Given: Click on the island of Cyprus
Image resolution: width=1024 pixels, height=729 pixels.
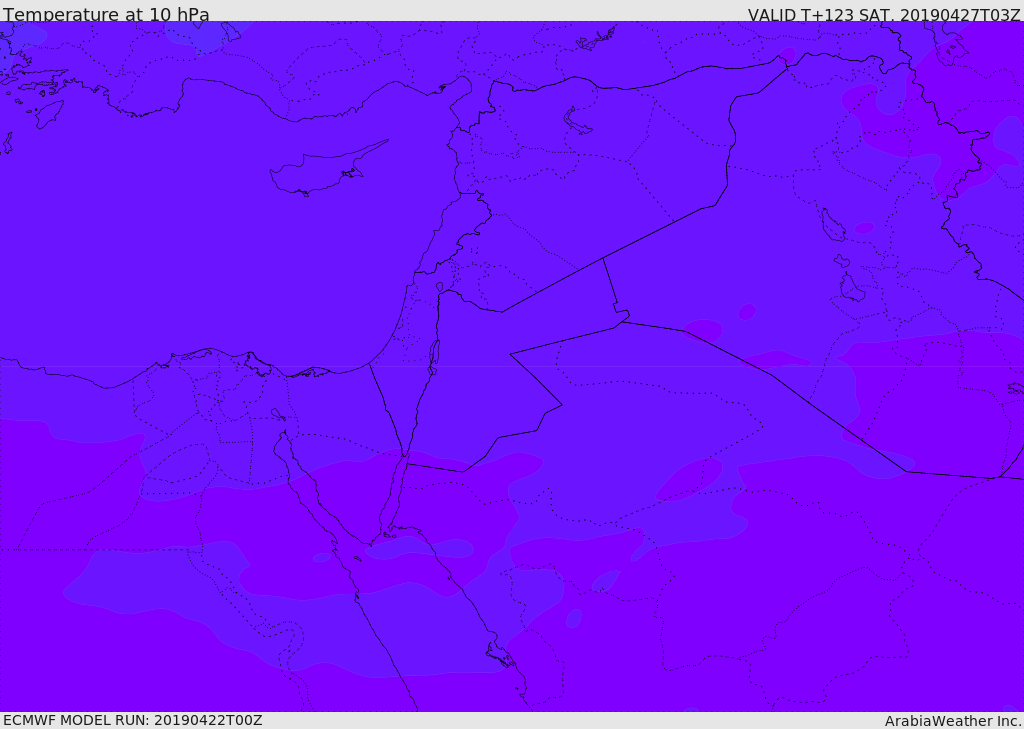Looking at the screenshot, I should click(x=320, y=171).
